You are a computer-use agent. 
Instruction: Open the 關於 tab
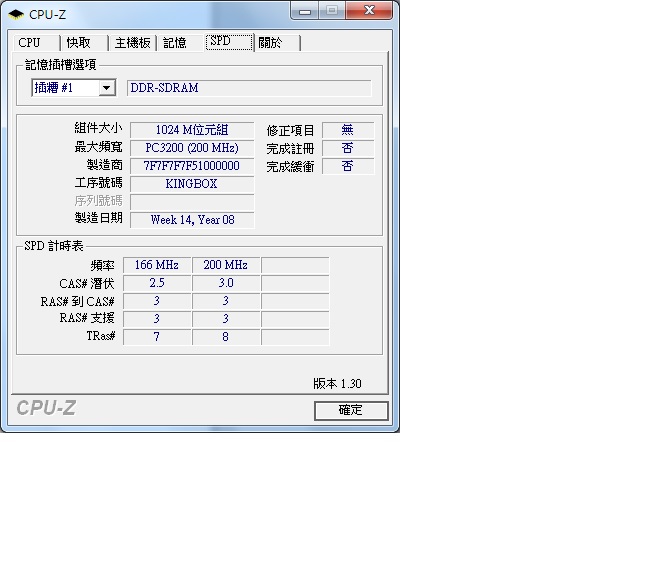click(x=278, y=43)
